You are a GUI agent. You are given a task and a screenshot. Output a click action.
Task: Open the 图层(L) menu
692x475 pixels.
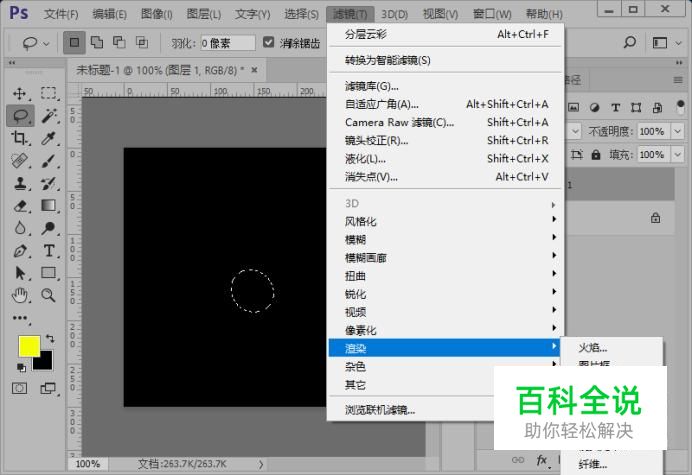tap(203, 14)
